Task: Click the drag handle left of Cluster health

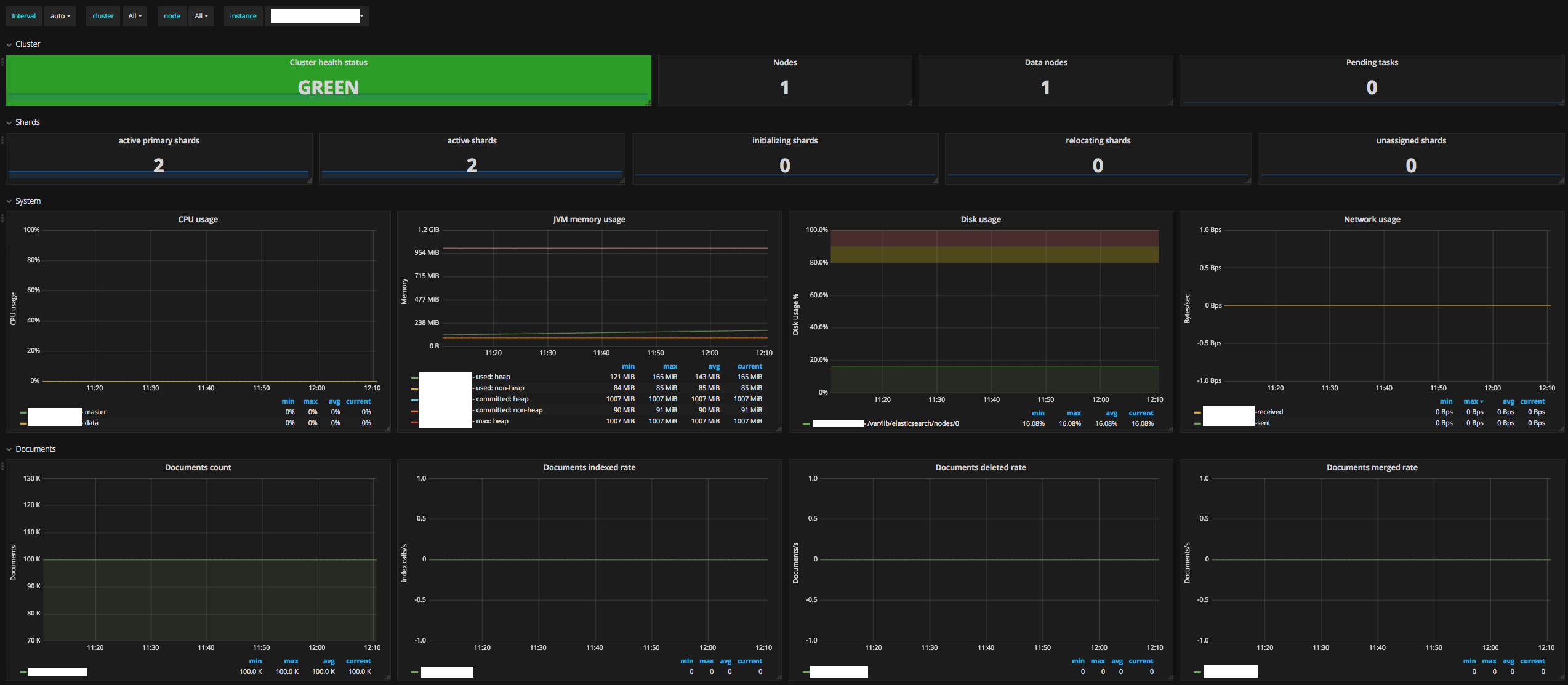Action: pyautogui.click(x=2, y=62)
